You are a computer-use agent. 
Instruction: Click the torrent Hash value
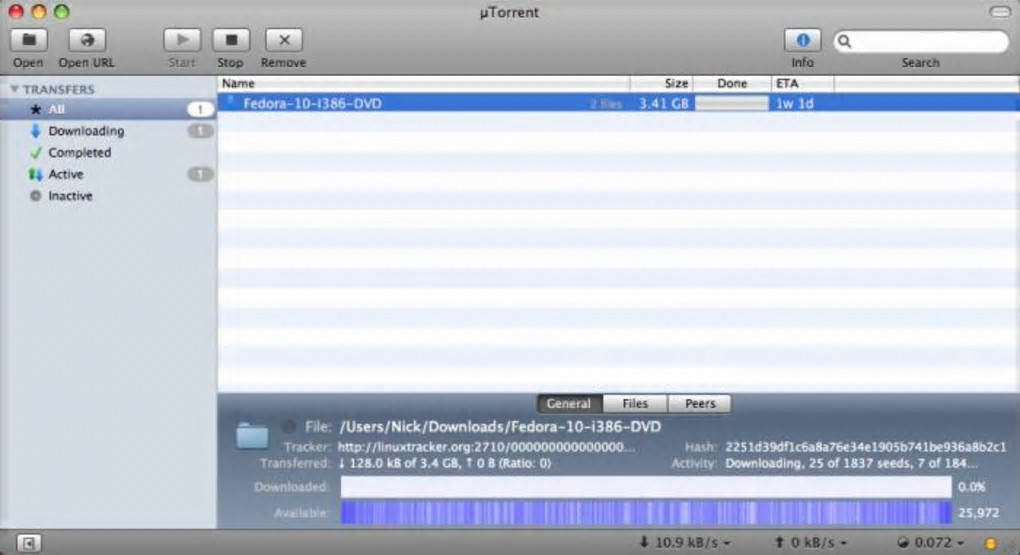tap(866, 447)
